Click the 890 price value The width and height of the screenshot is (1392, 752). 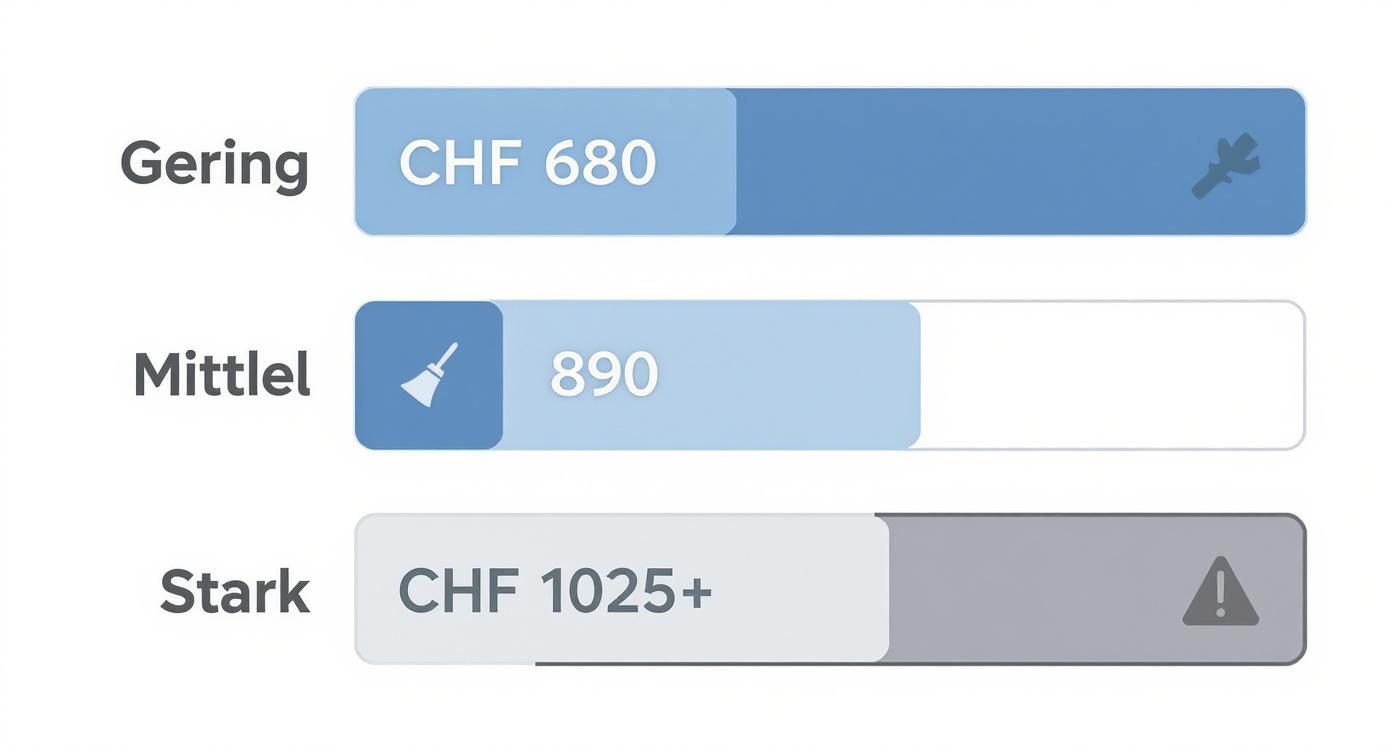[604, 375]
